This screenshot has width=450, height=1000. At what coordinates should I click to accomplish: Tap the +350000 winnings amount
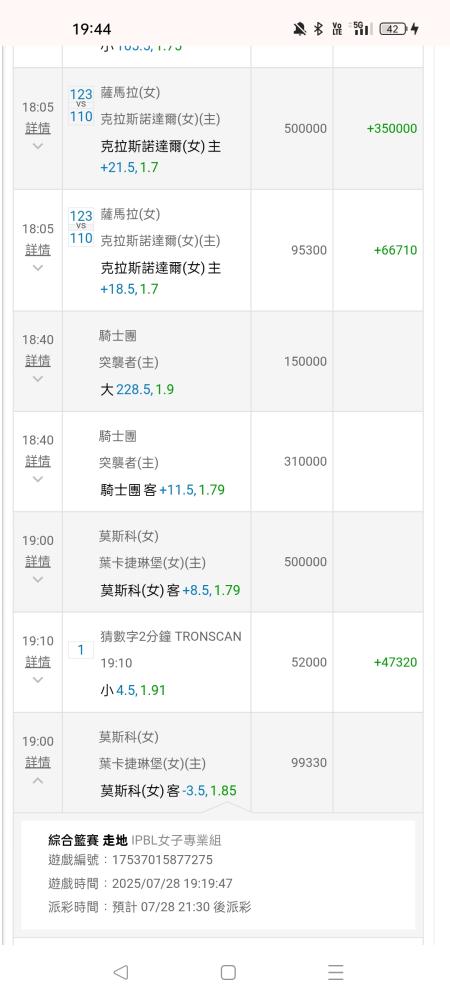[x=392, y=128]
